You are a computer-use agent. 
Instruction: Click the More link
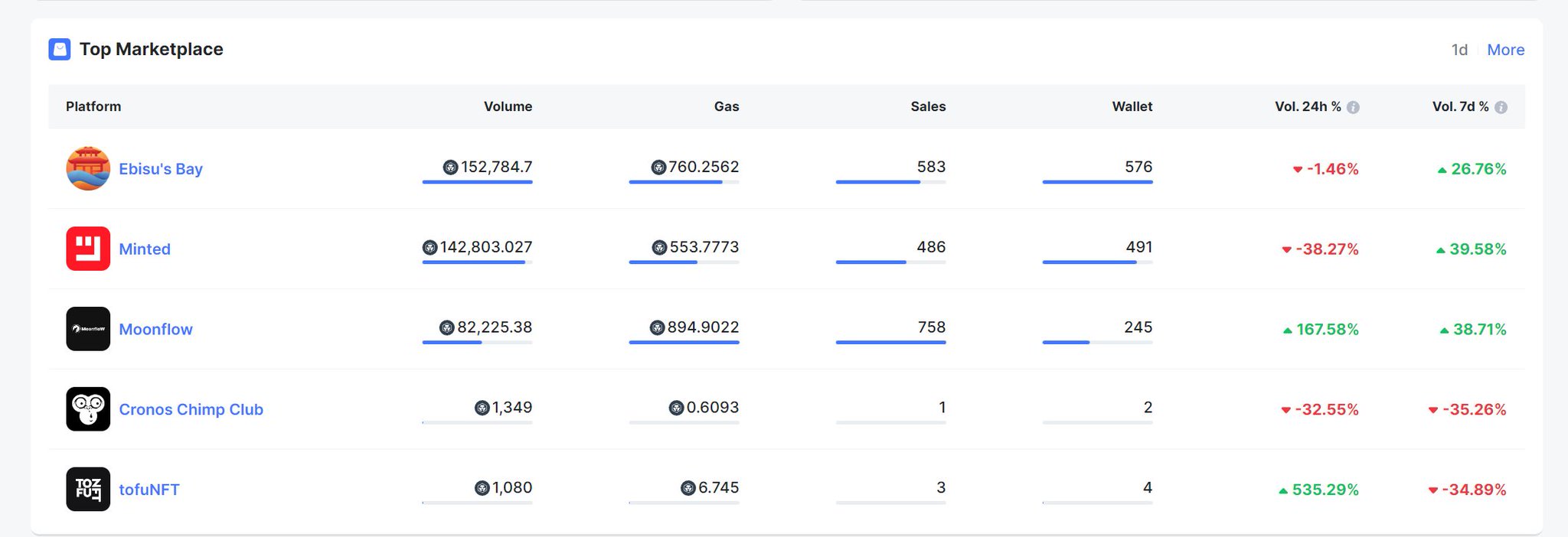tap(1505, 50)
